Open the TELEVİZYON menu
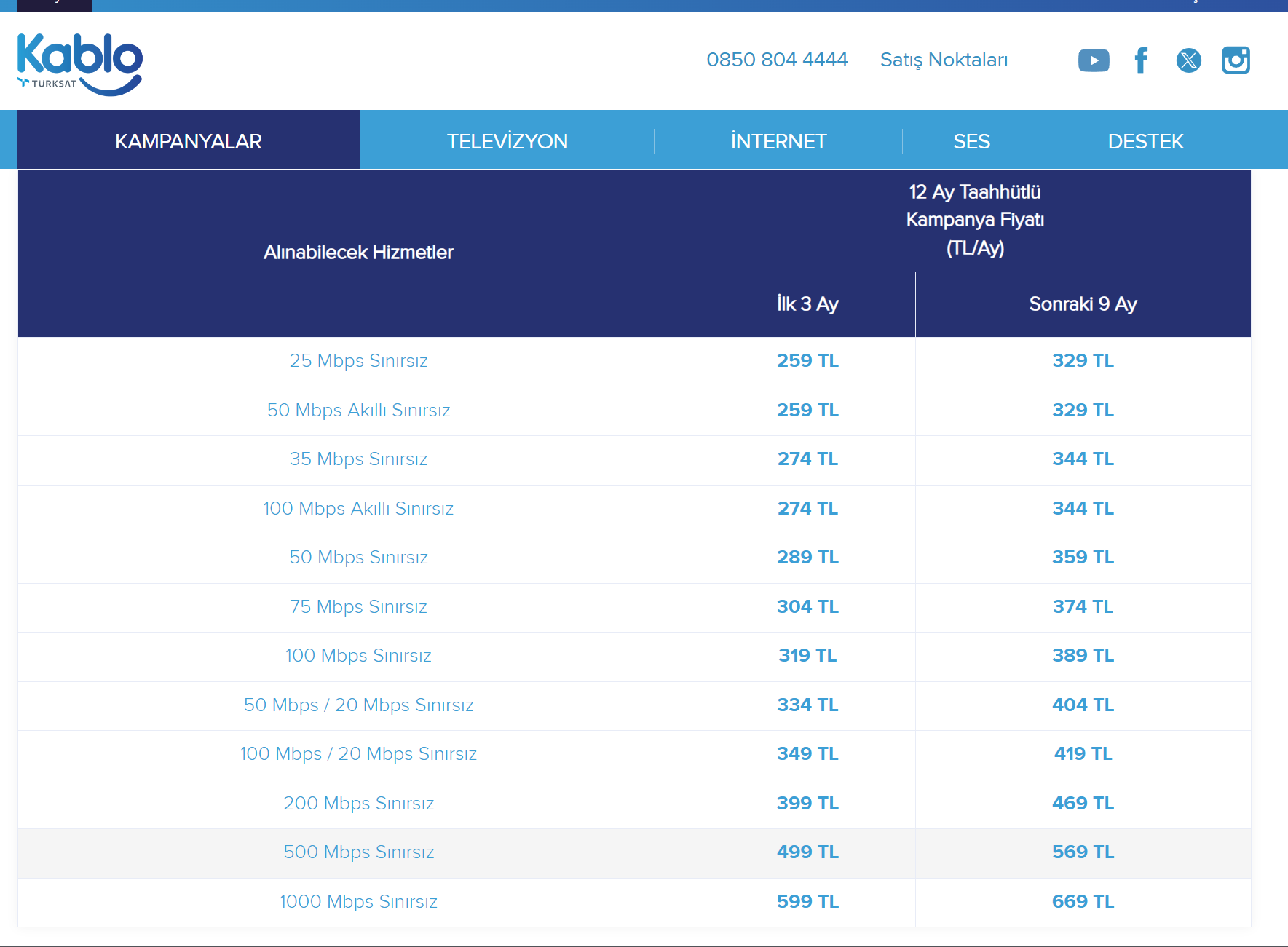The width and height of the screenshot is (1288, 947). click(507, 141)
